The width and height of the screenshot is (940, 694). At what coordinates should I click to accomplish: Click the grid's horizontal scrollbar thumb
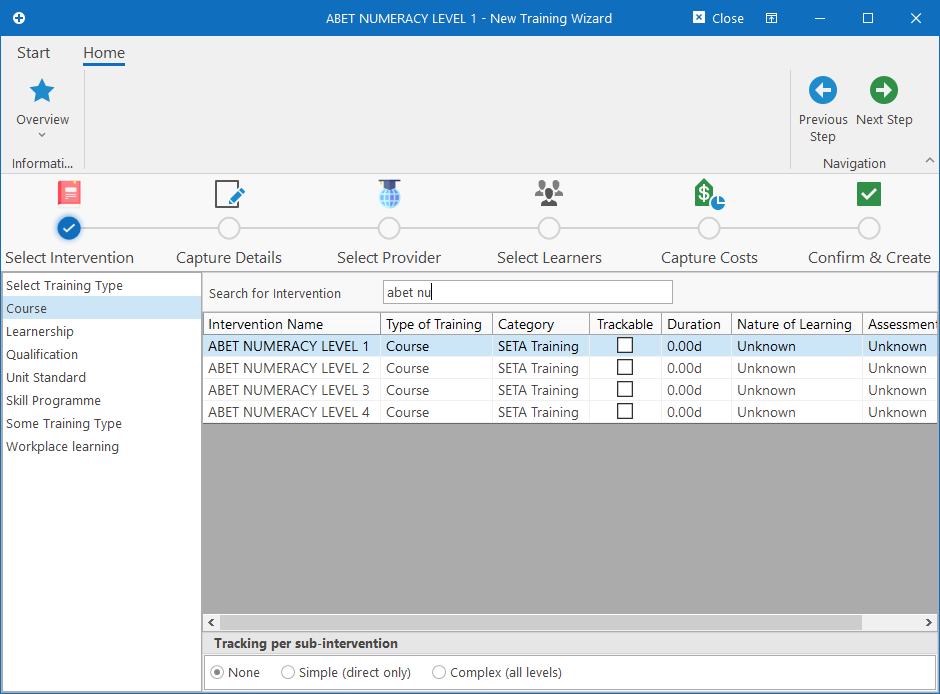pyautogui.click(x=541, y=622)
